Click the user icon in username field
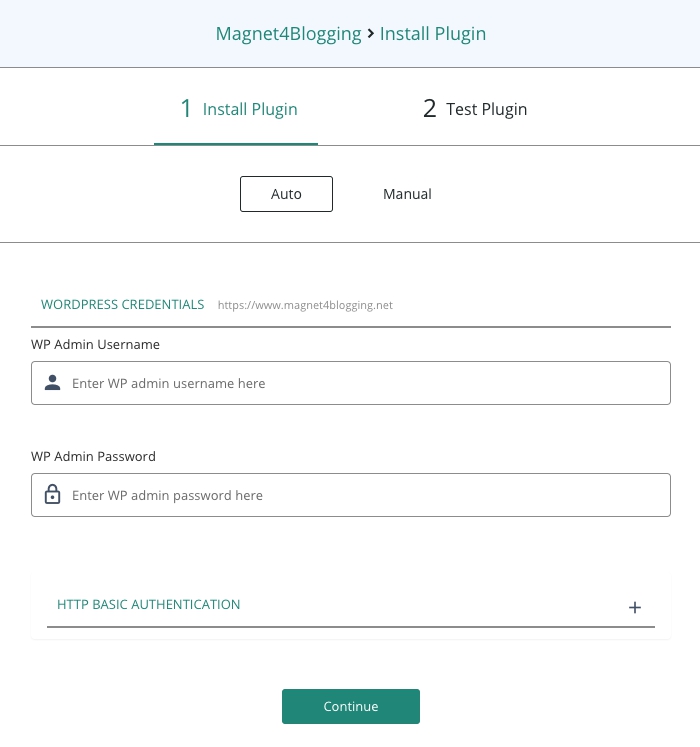 pos(53,383)
